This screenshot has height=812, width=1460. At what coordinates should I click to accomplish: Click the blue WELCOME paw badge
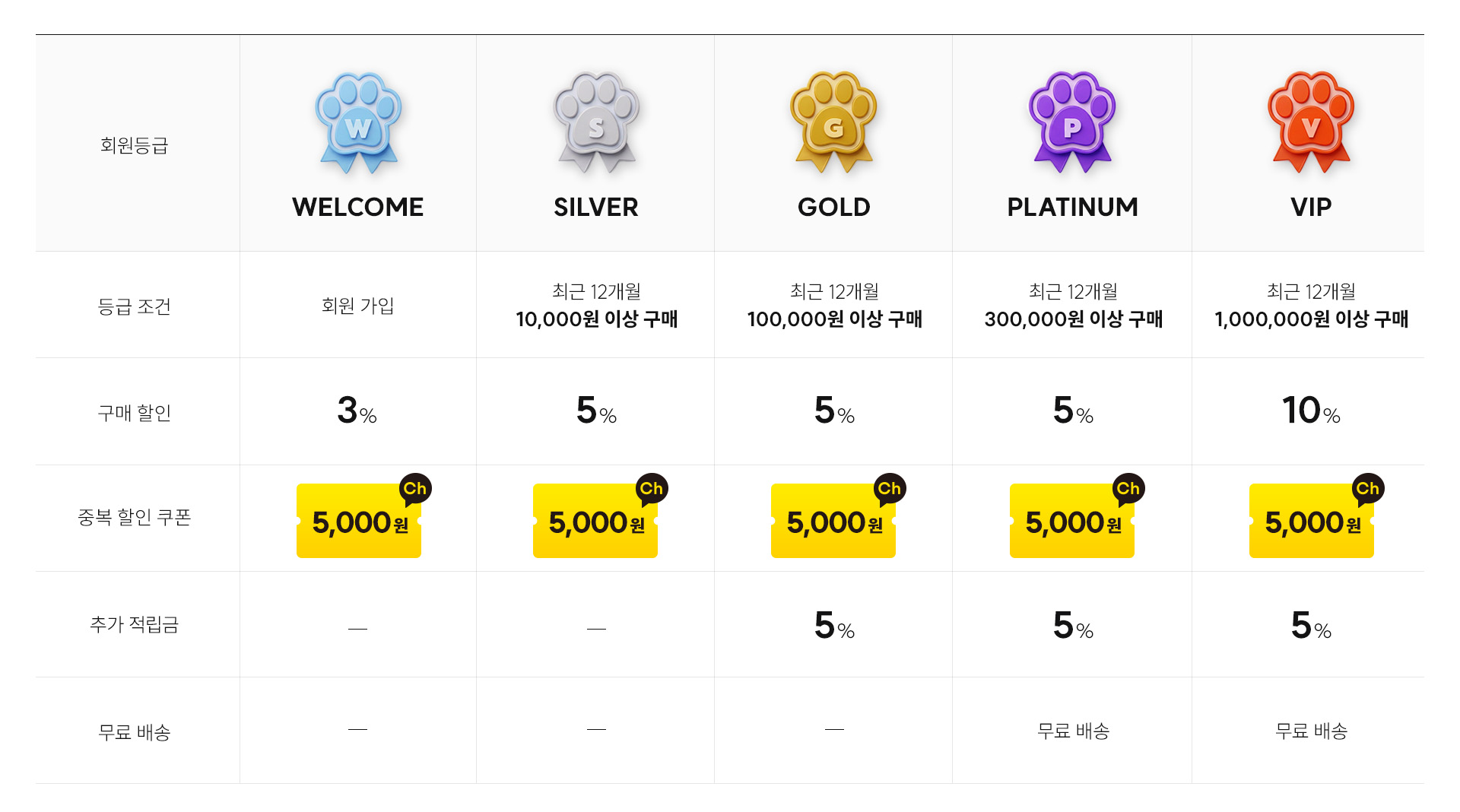tap(358, 122)
